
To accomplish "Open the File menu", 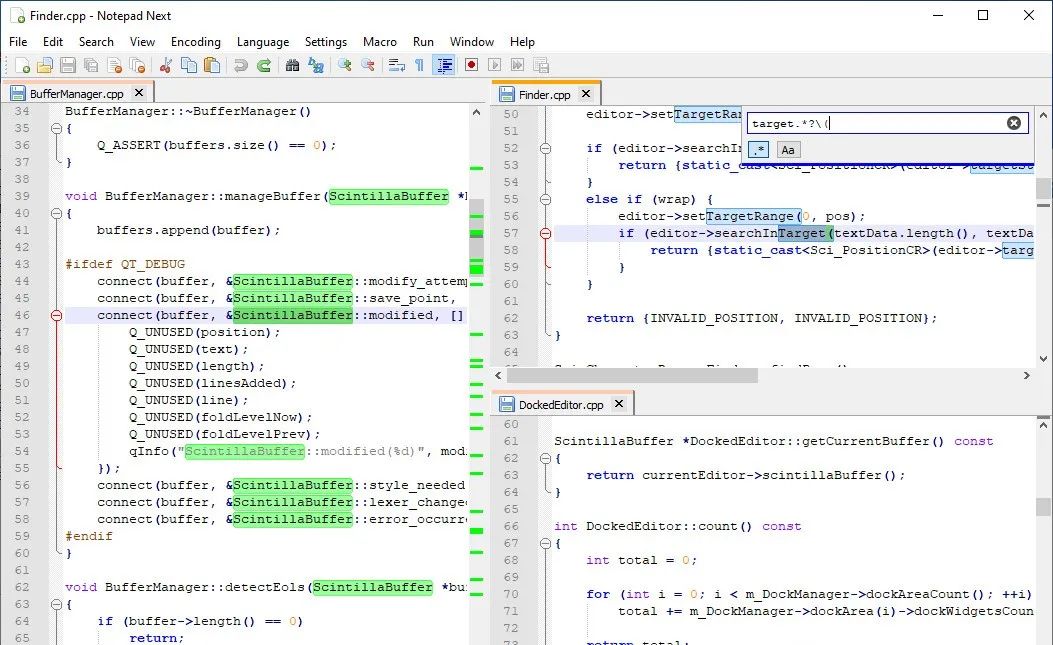I will tap(18, 42).
